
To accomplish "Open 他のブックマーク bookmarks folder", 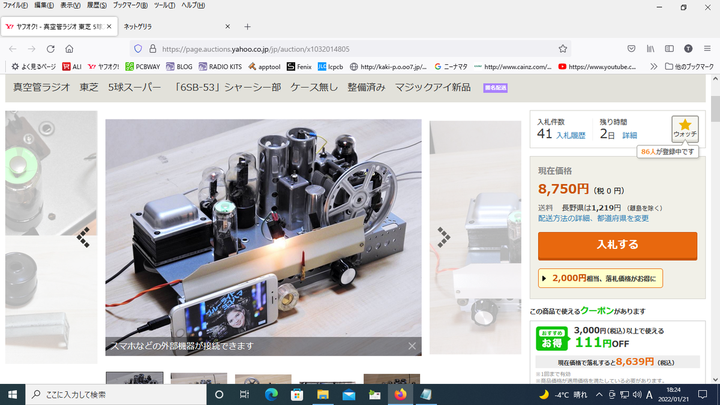I will (689, 67).
